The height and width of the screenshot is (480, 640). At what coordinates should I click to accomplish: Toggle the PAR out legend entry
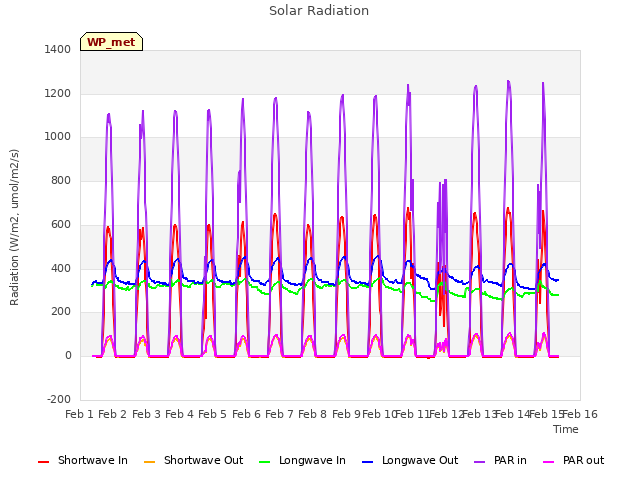573,460
